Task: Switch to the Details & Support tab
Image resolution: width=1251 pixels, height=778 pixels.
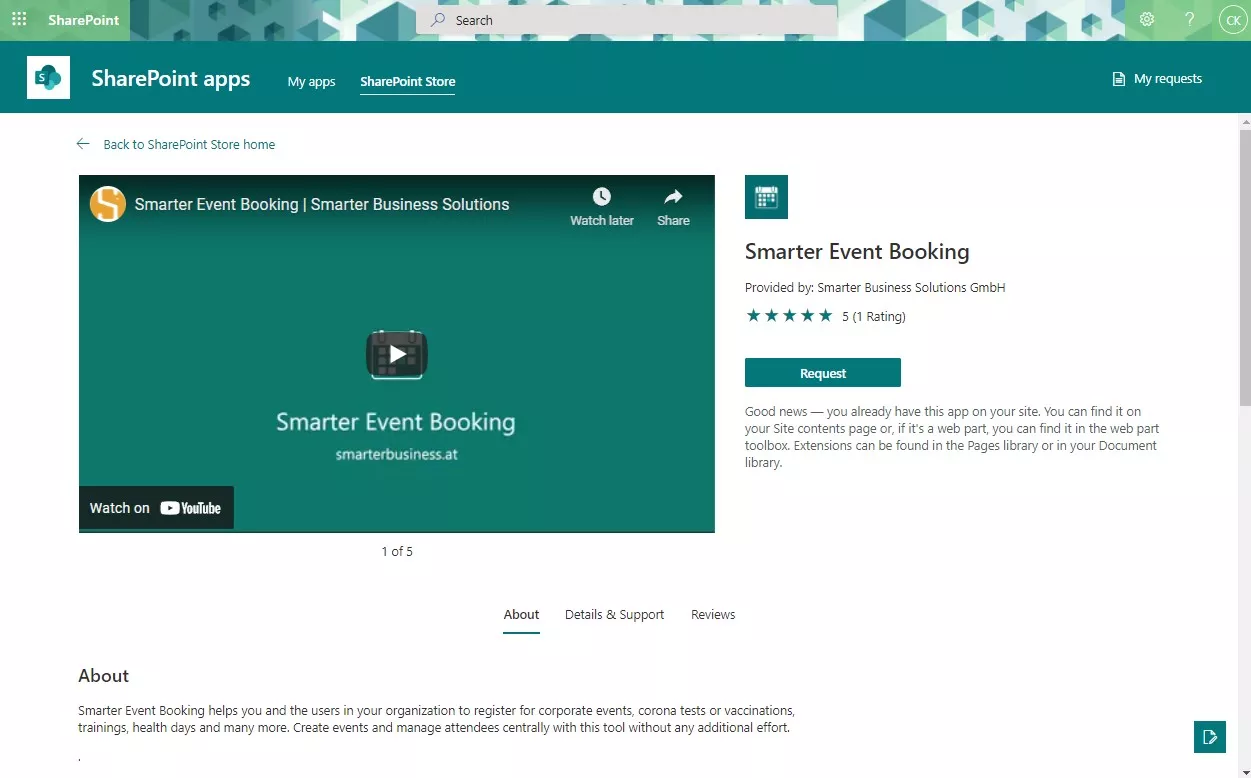Action: [614, 615]
